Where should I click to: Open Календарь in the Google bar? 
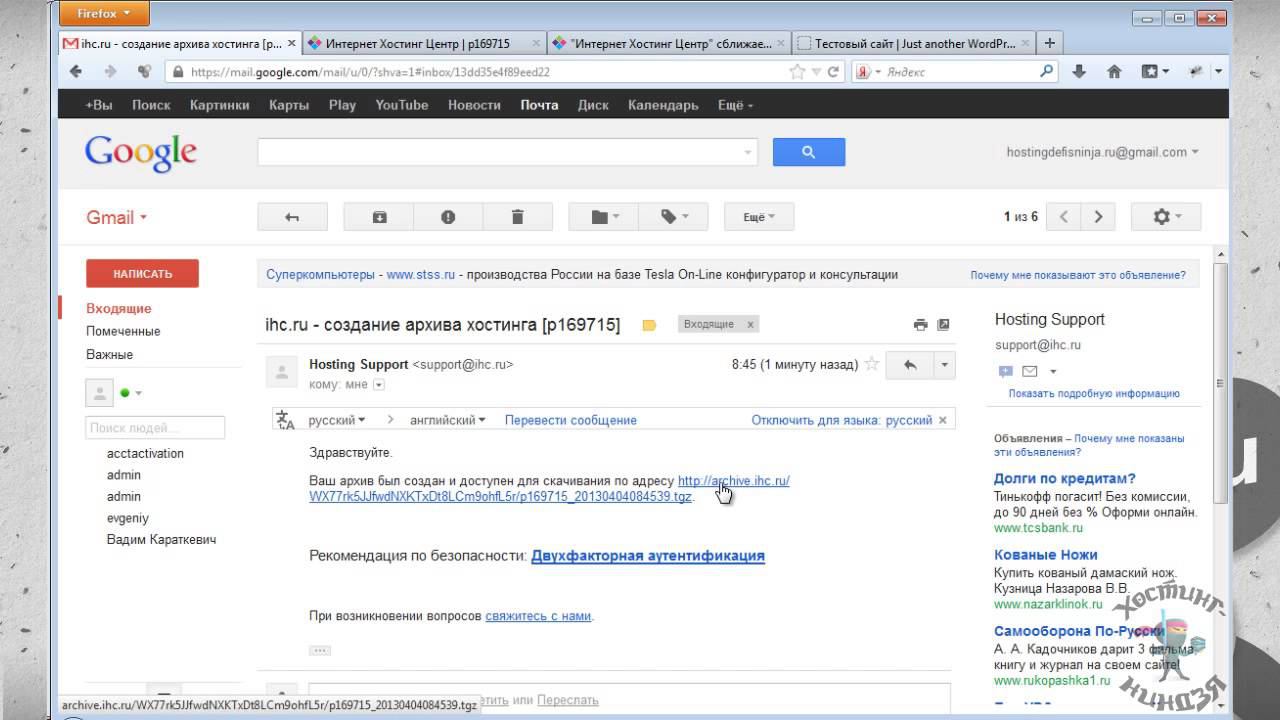click(663, 105)
